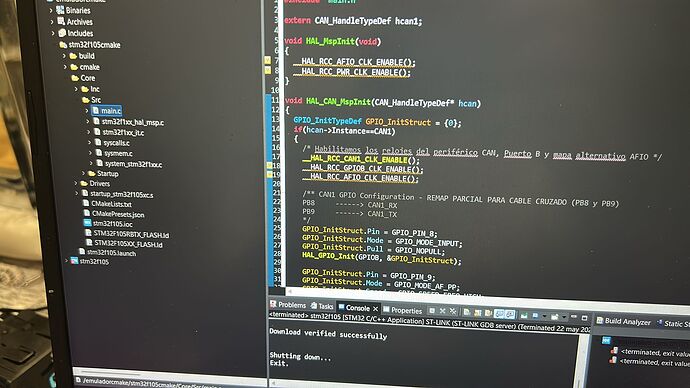690x388 pixels.
Task: Expand the Inc folder
Action: [76, 89]
